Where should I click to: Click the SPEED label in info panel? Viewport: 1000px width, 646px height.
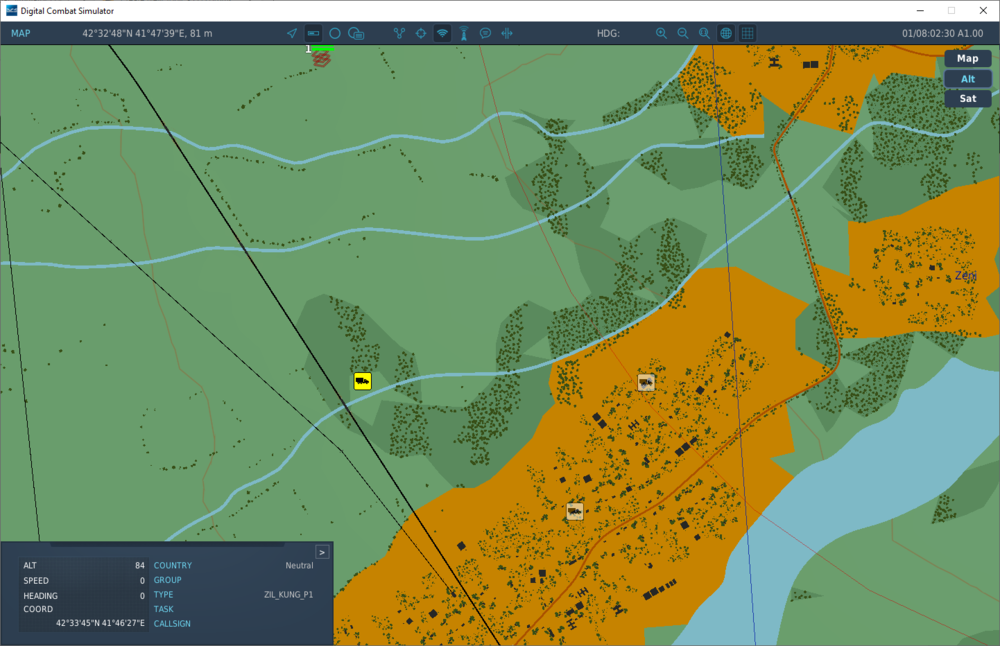(36, 580)
